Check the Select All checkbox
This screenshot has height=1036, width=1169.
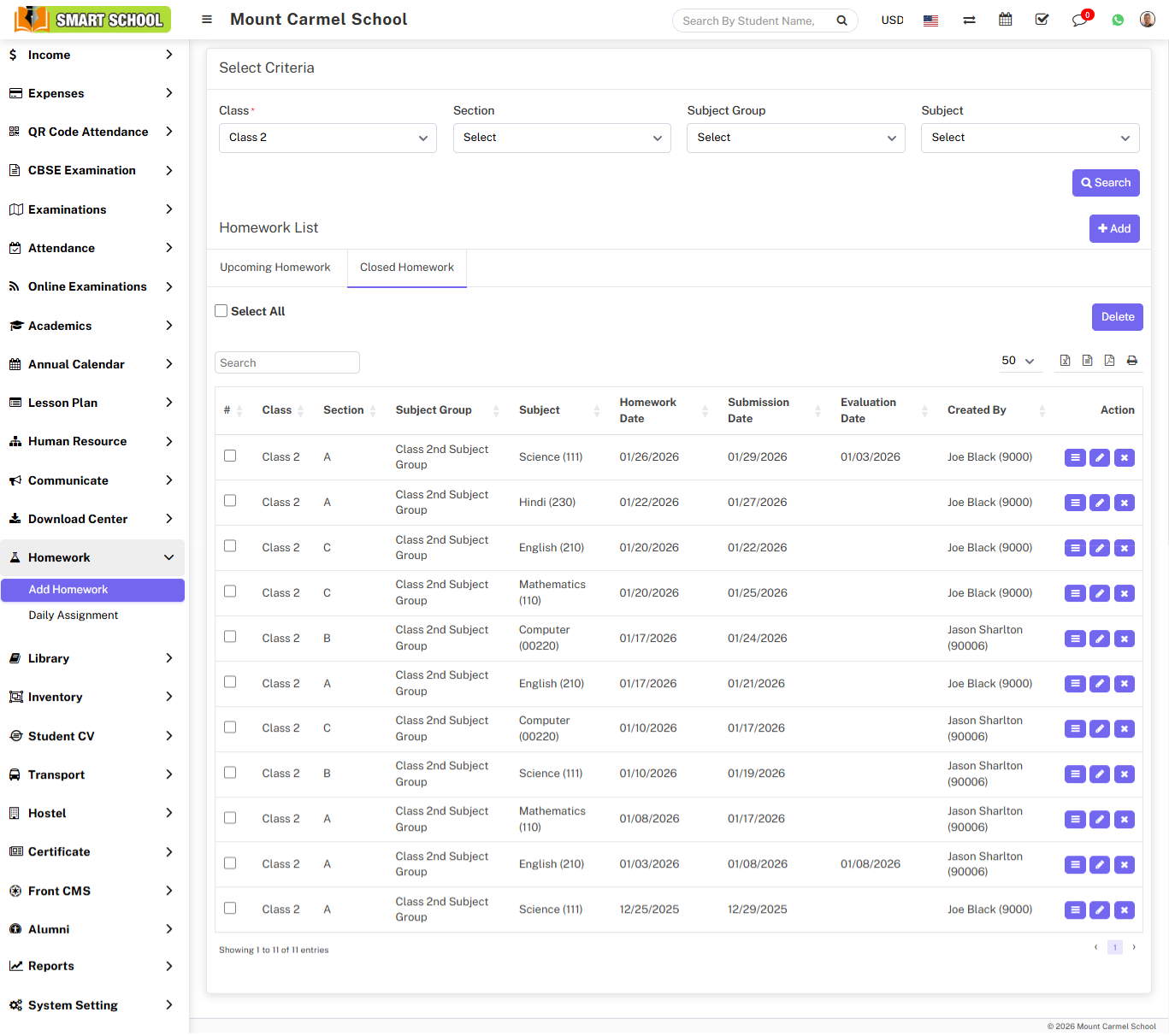pyautogui.click(x=221, y=311)
